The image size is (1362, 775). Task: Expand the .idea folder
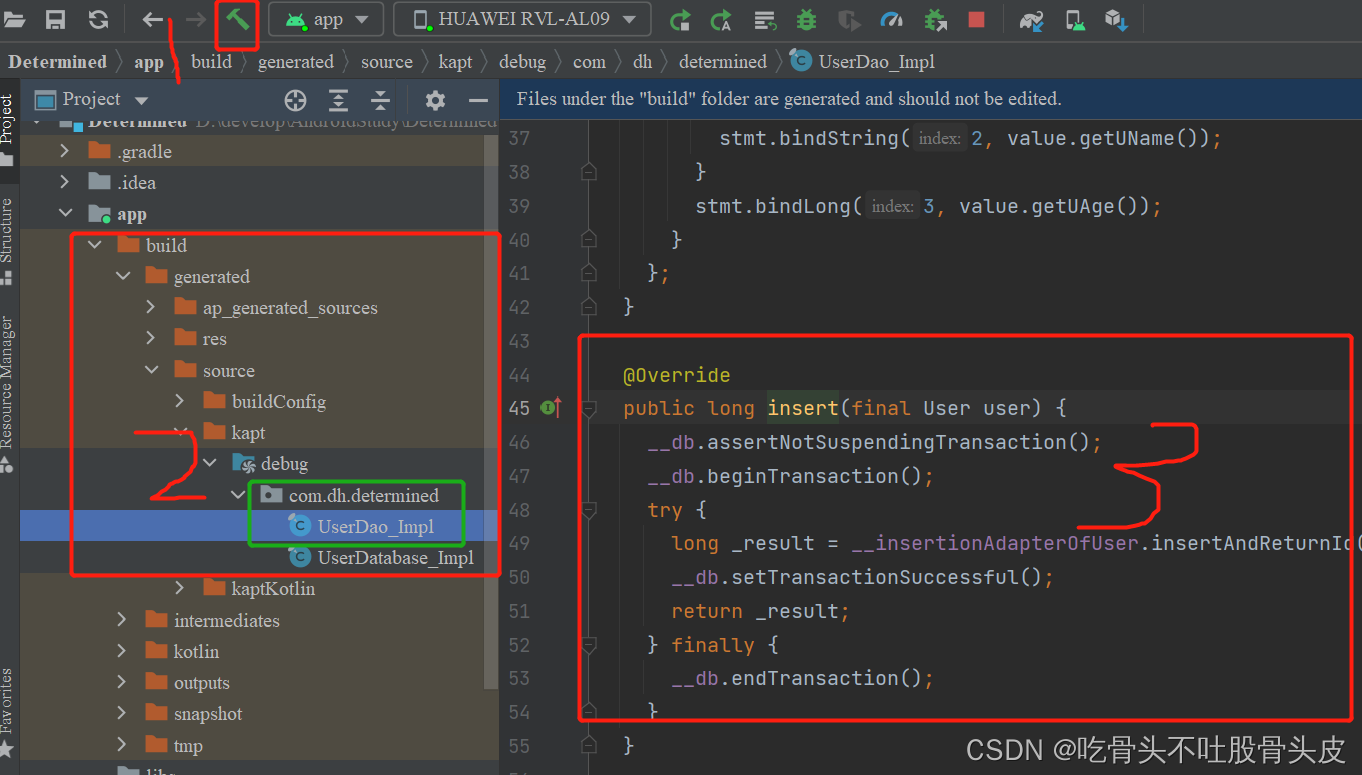66,183
